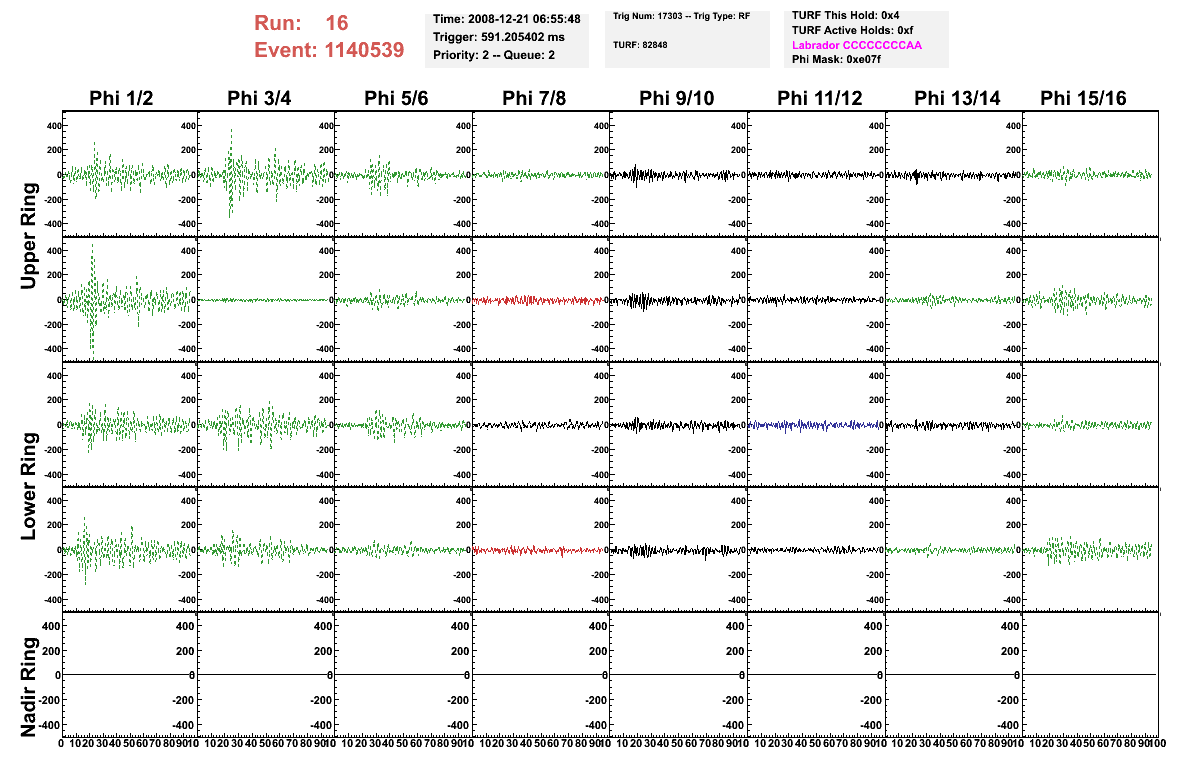Viewport: 1196px width, 772px height.
Task: Open the Nadir Ring plot under Phi 11/12
Action: tap(816, 674)
